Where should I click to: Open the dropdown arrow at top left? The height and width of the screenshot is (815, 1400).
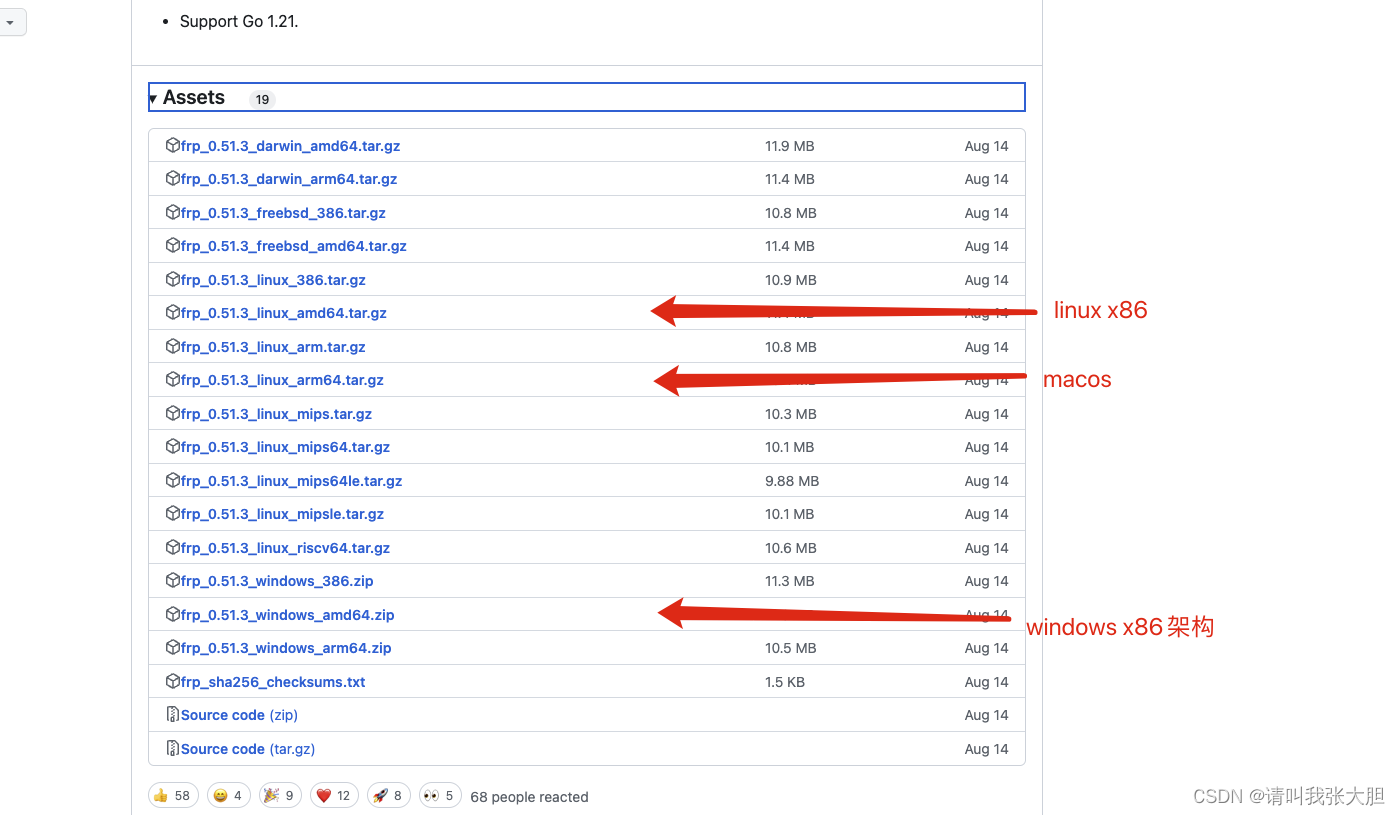coord(10,22)
